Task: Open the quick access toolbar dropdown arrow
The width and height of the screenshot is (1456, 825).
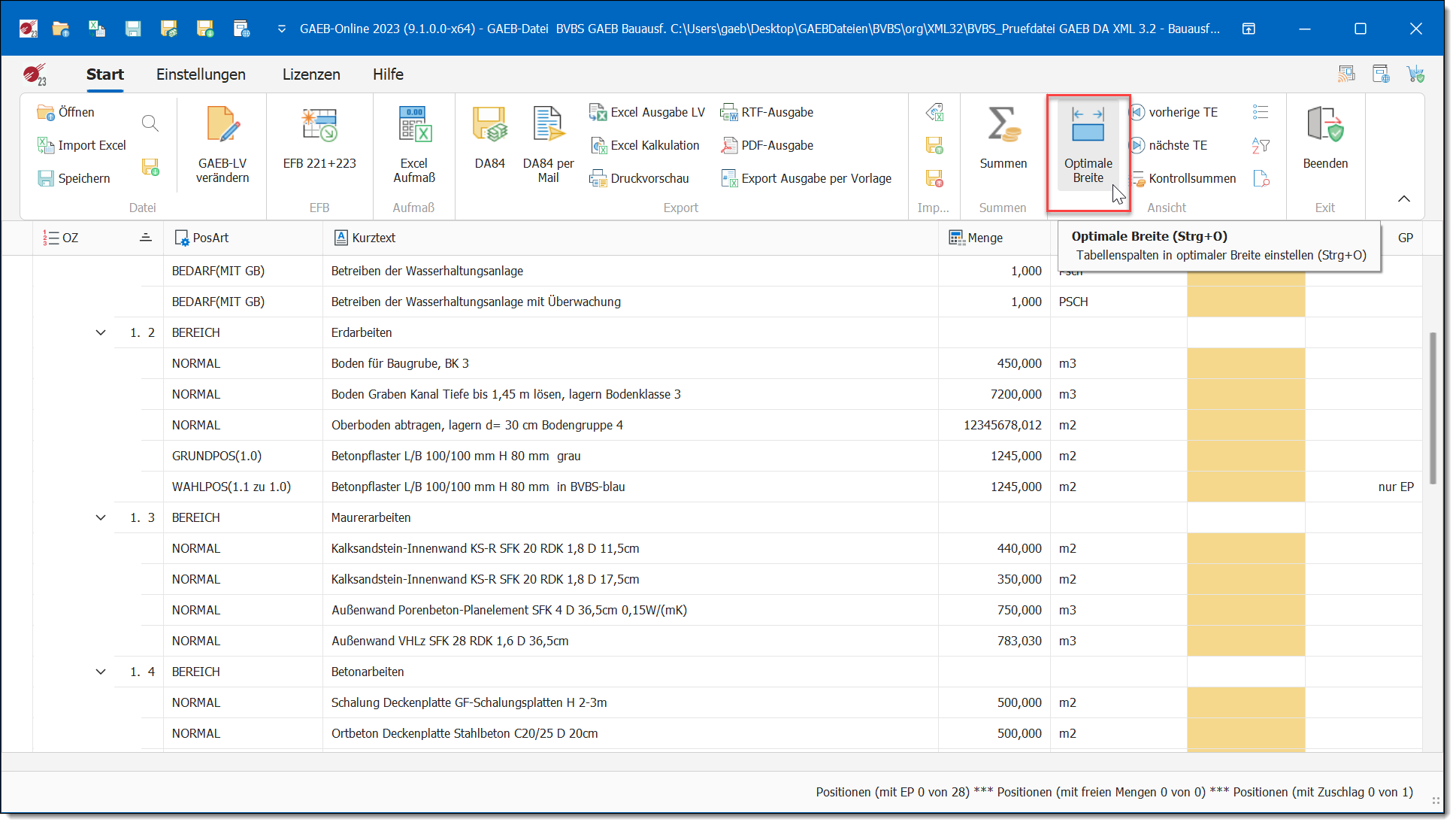Action: [x=282, y=29]
